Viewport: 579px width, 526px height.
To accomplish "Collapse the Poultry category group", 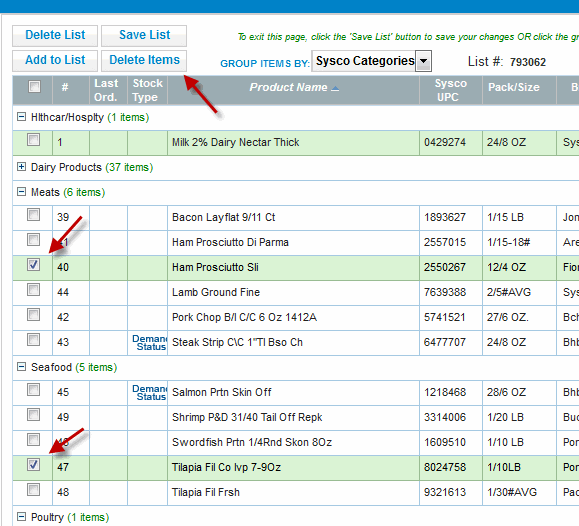I will click(x=21, y=517).
